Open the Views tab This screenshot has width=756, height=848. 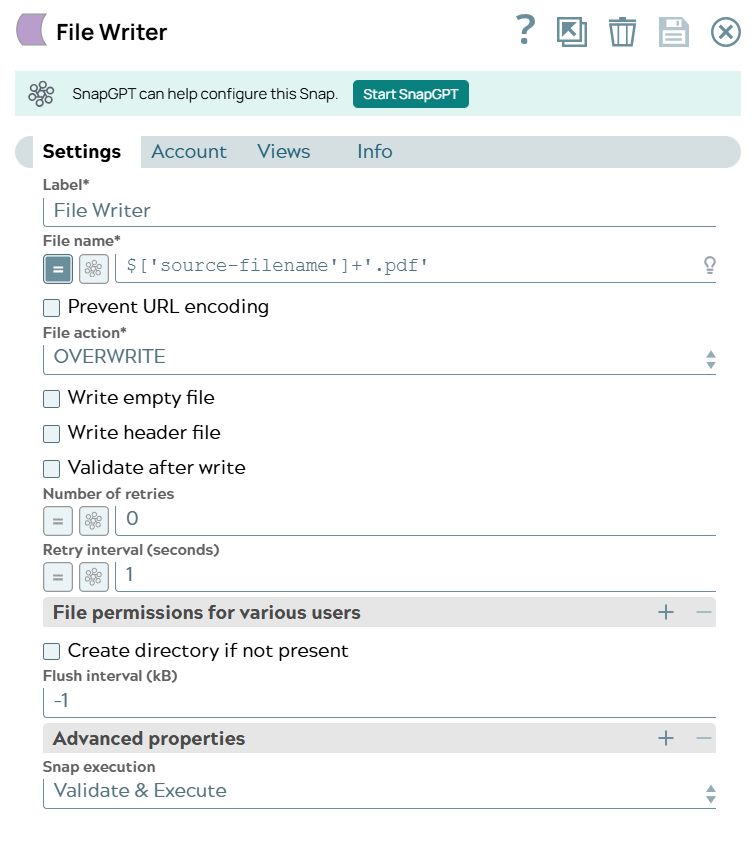[283, 152]
